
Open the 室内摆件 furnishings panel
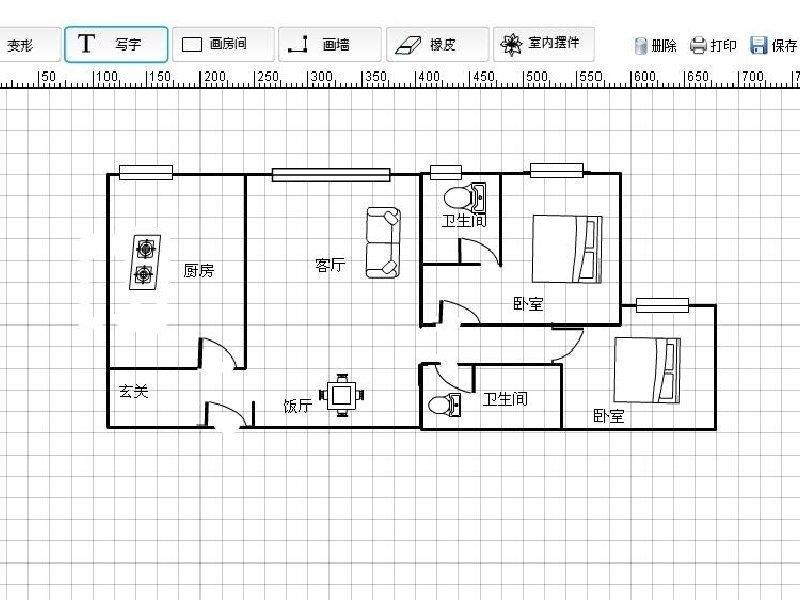(x=543, y=44)
